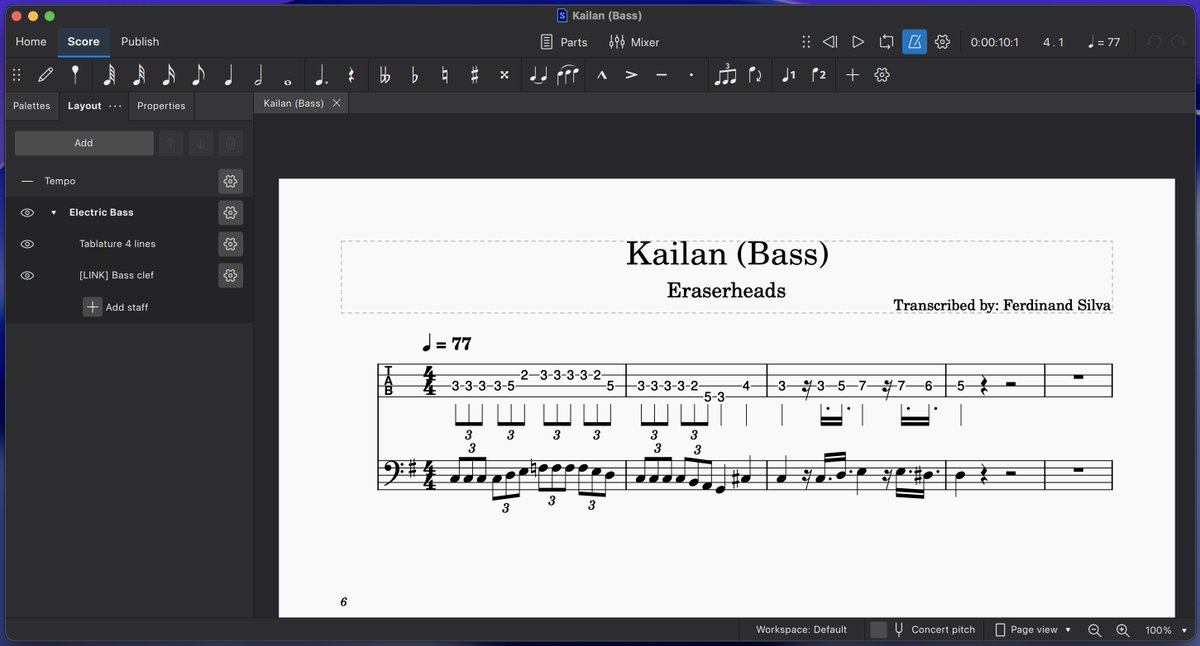This screenshot has height=646, width=1200.
Task: Open the Palettes panel tab
Action: pos(31,105)
